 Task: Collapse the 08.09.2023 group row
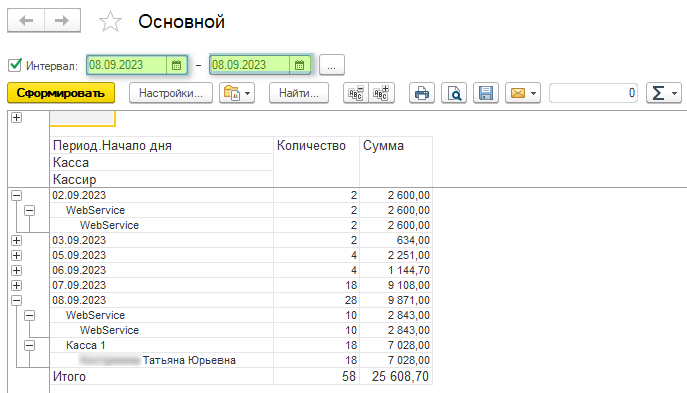17,300
